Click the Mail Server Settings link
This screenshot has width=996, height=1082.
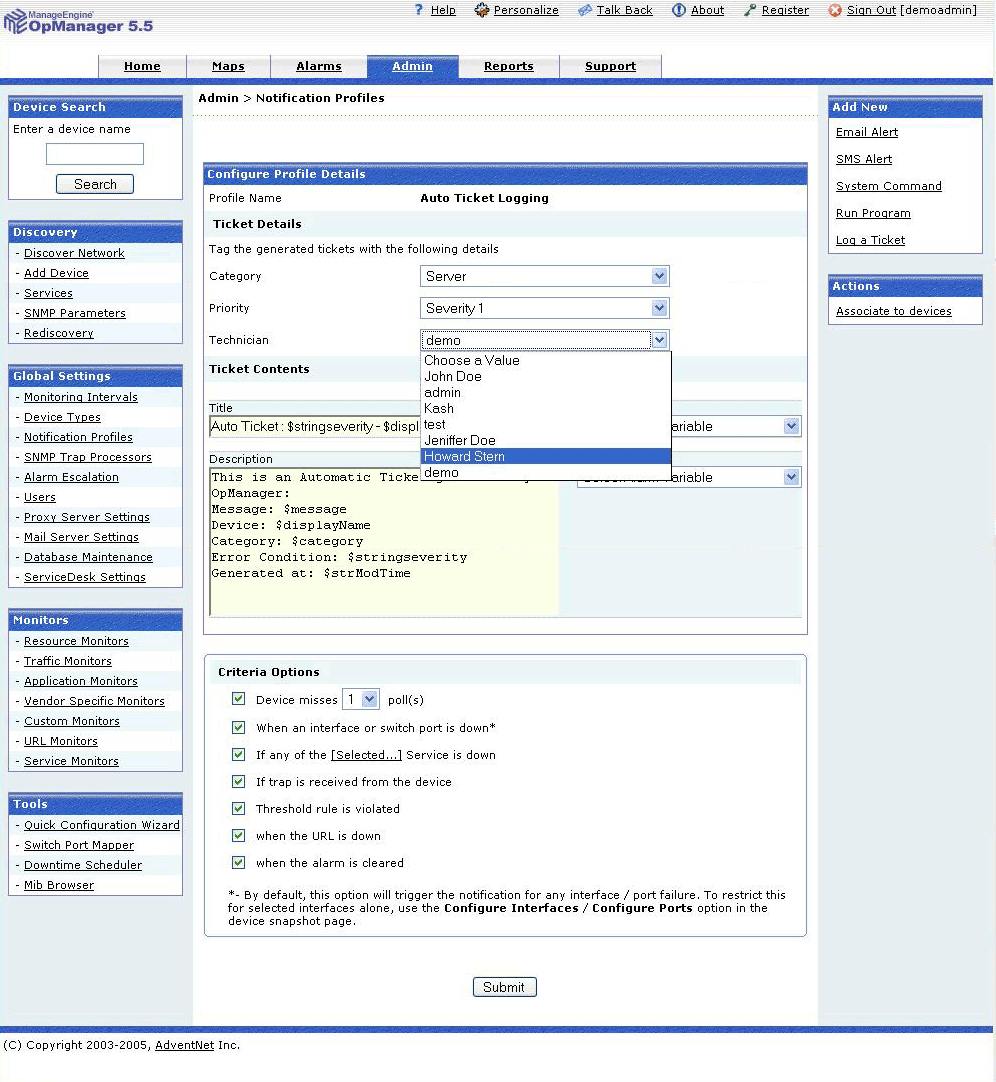click(x=81, y=538)
